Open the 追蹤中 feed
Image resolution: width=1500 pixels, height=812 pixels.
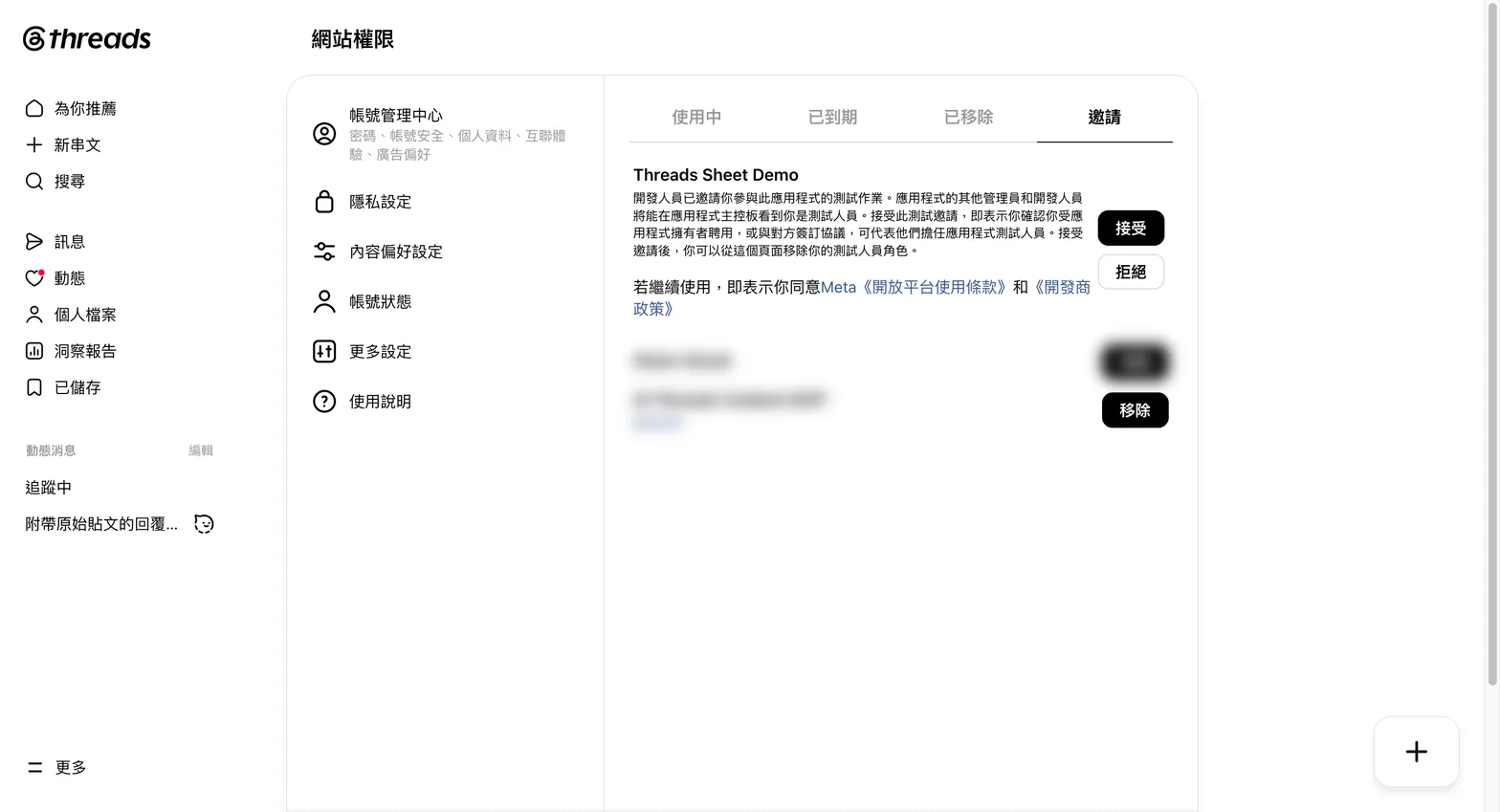click(x=49, y=487)
